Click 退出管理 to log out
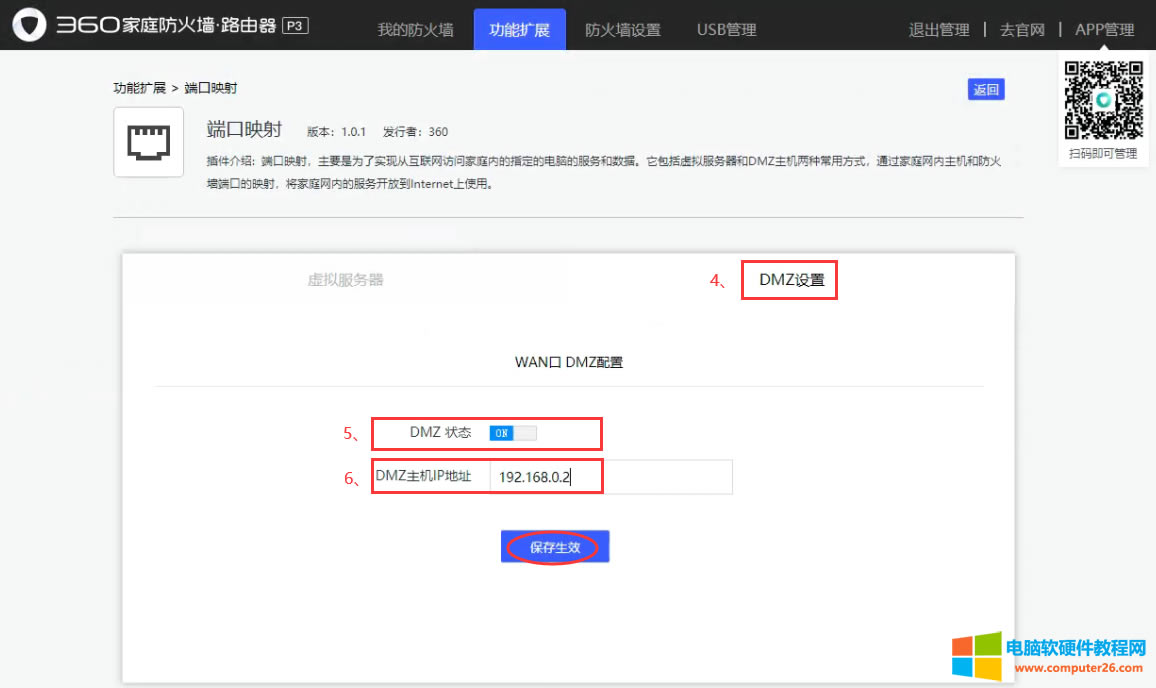The width and height of the screenshot is (1156, 688). (939, 29)
